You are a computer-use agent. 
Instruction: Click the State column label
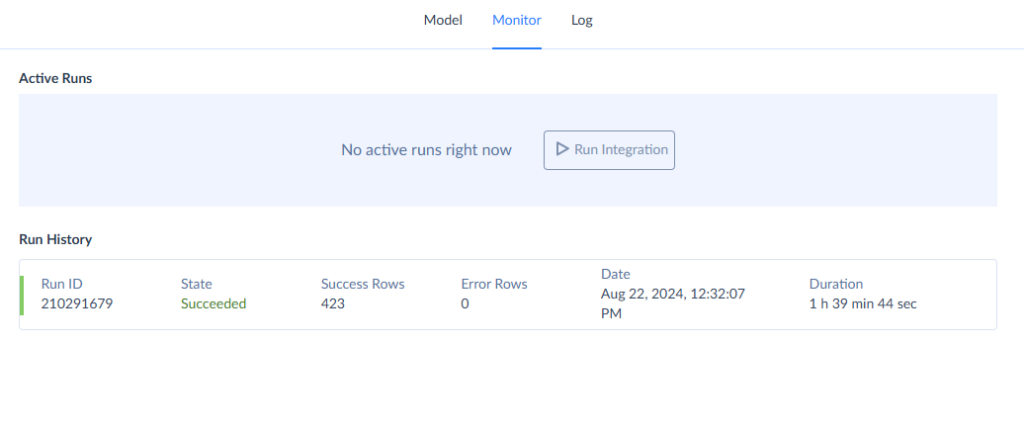coord(197,284)
